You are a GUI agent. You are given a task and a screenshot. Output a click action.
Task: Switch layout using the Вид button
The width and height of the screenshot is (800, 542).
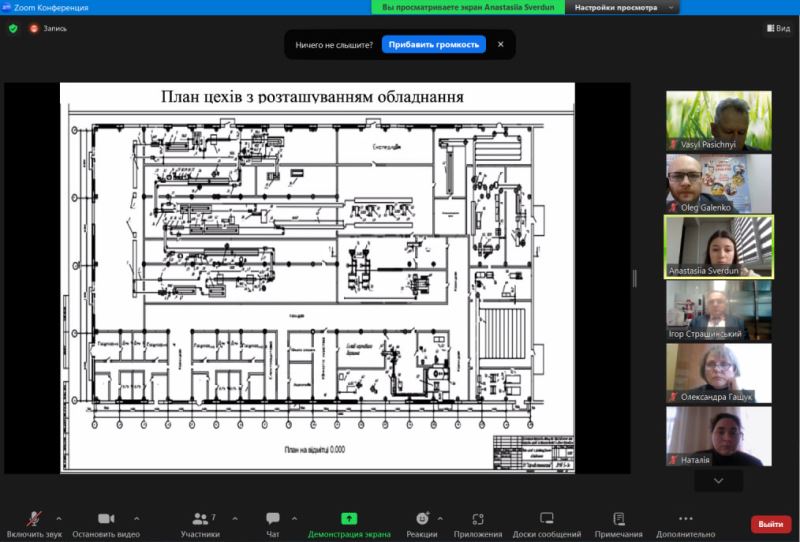777,28
